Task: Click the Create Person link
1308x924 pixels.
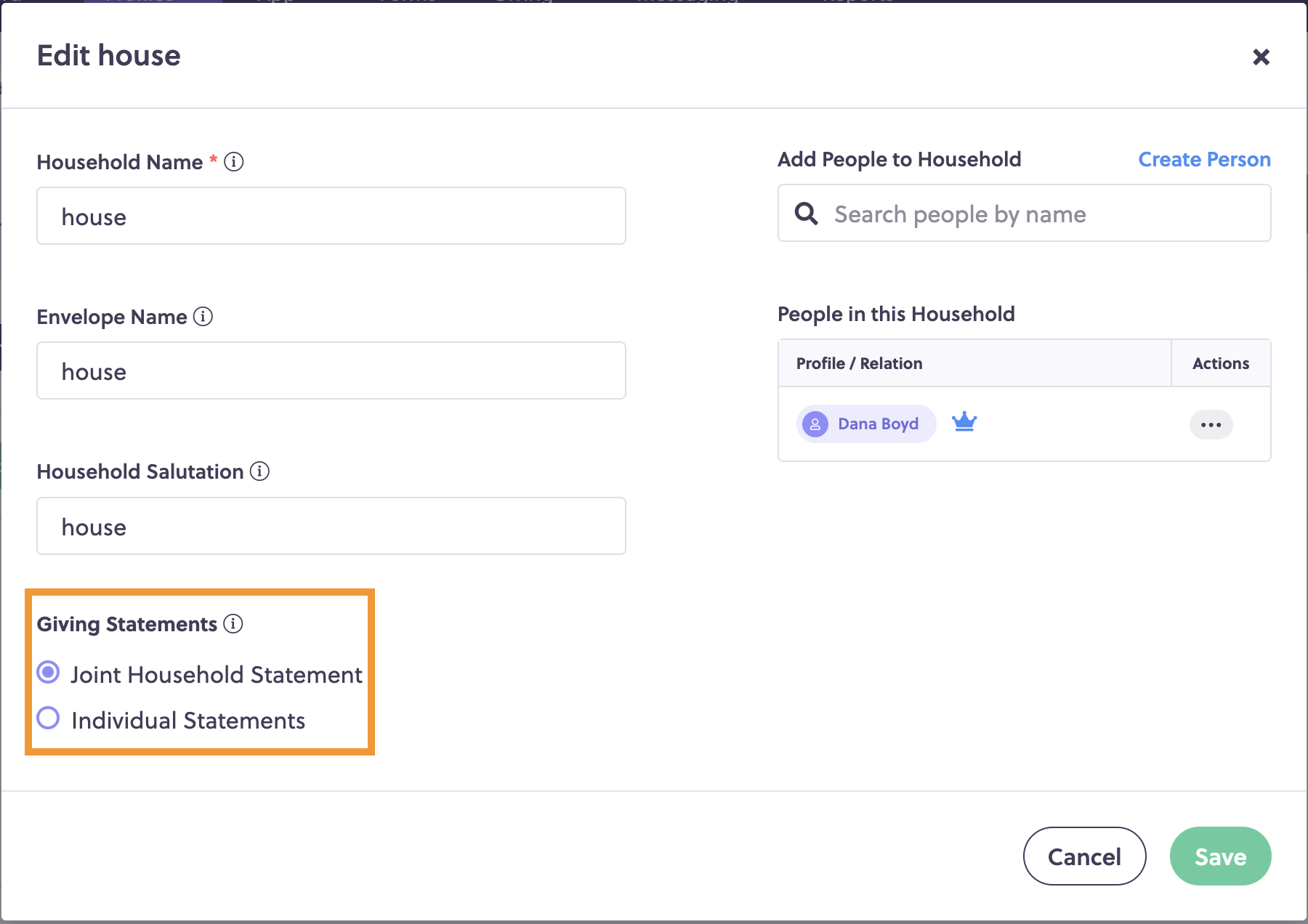Action: pyautogui.click(x=1204, y=159)
